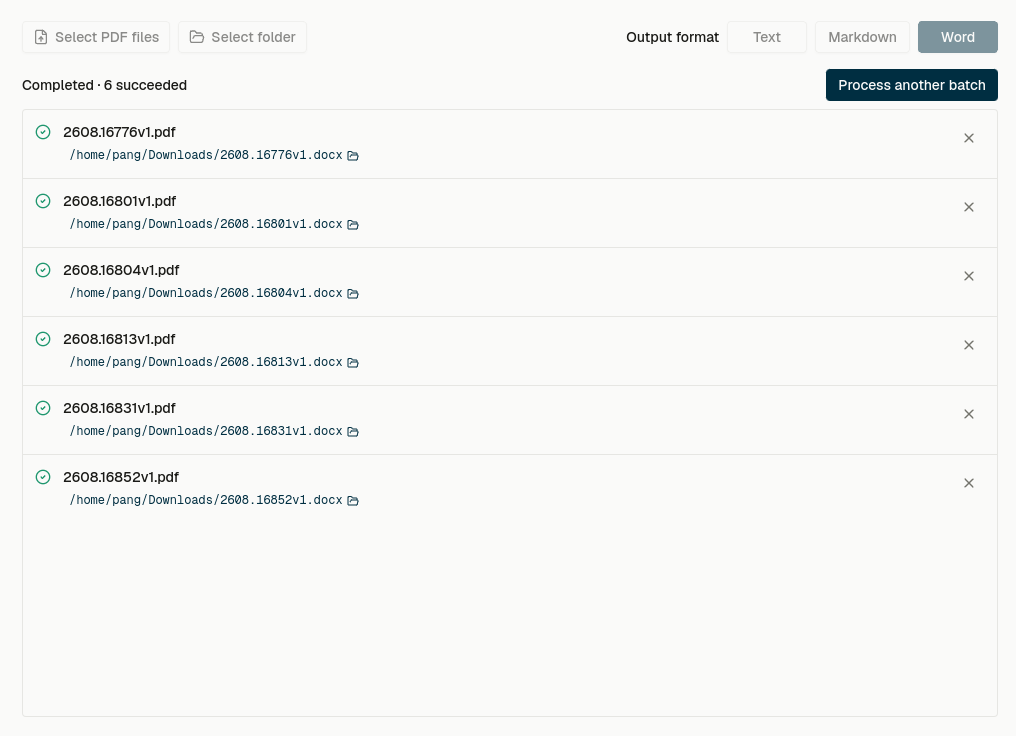Open output path /home/pang/Downloads/2608.16804v1.docx

tap(206, 293)
